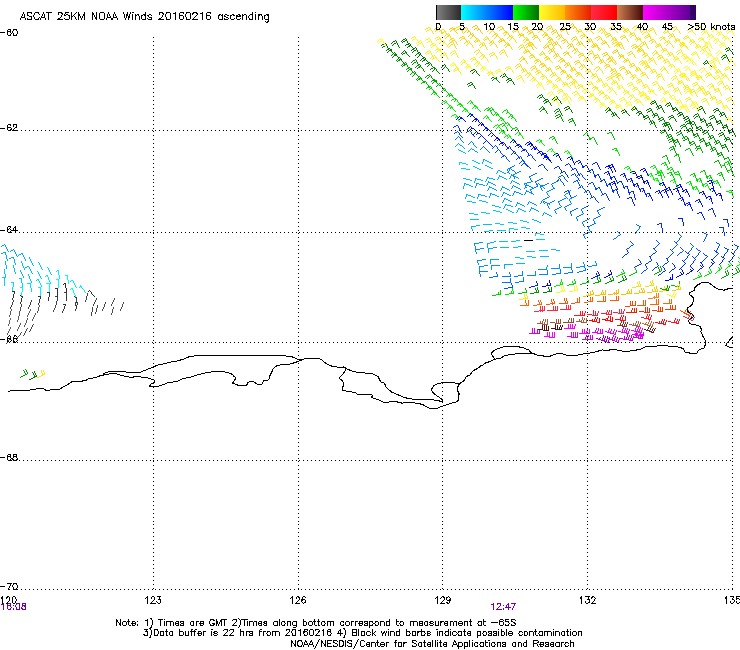Click the green 15-20 knots legend swatch
740x650 pixels.
point(526,12)
